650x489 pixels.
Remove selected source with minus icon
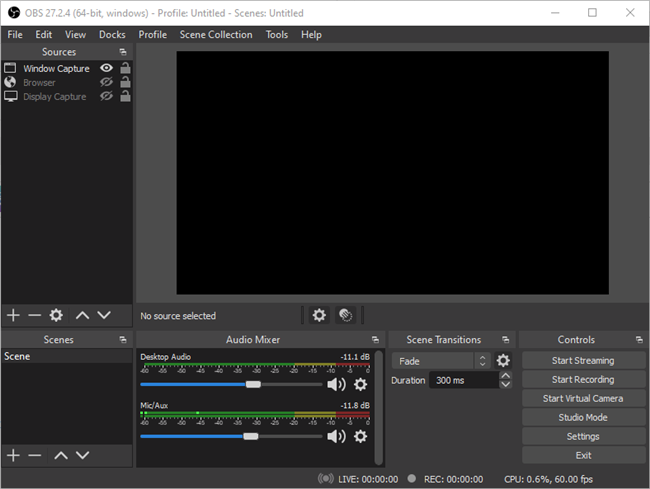click(x=34, y=315)
